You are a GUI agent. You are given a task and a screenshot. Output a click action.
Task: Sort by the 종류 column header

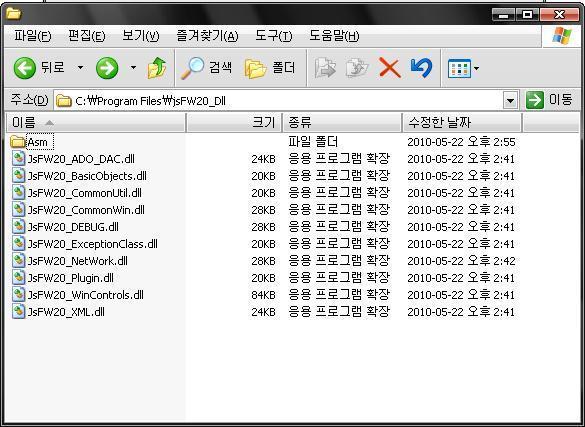pos(342,122)
